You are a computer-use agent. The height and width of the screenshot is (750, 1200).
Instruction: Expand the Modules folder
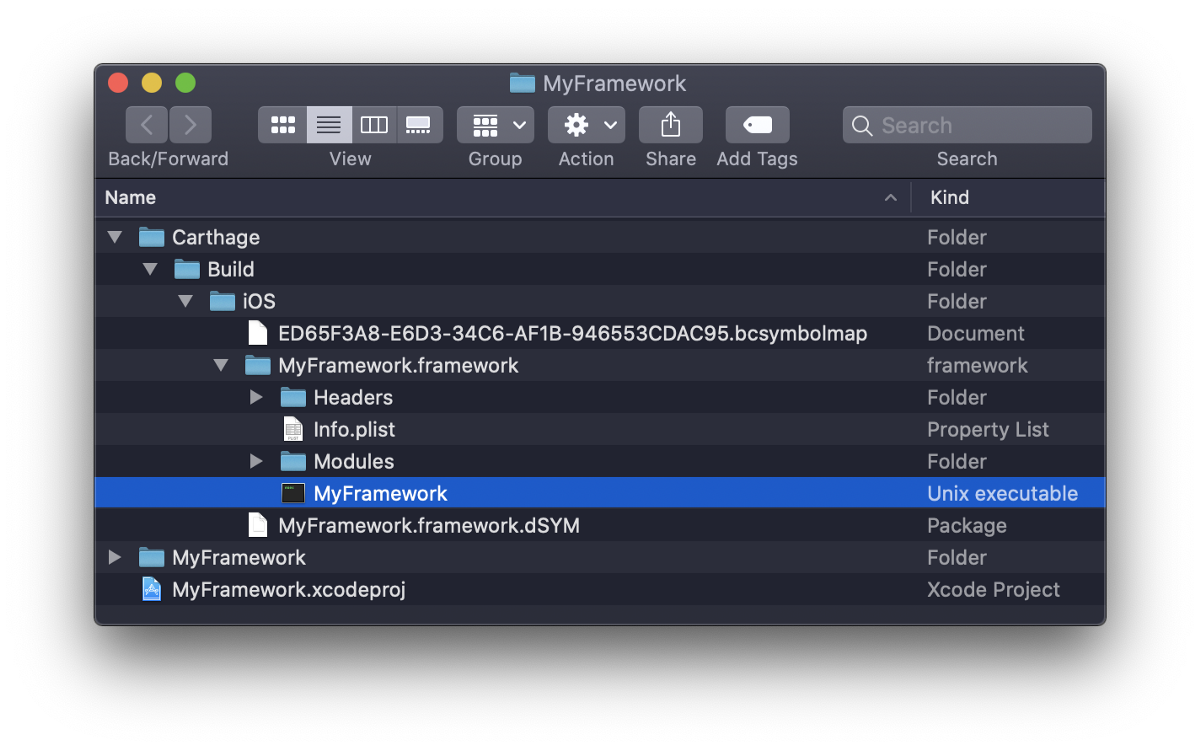256,461
